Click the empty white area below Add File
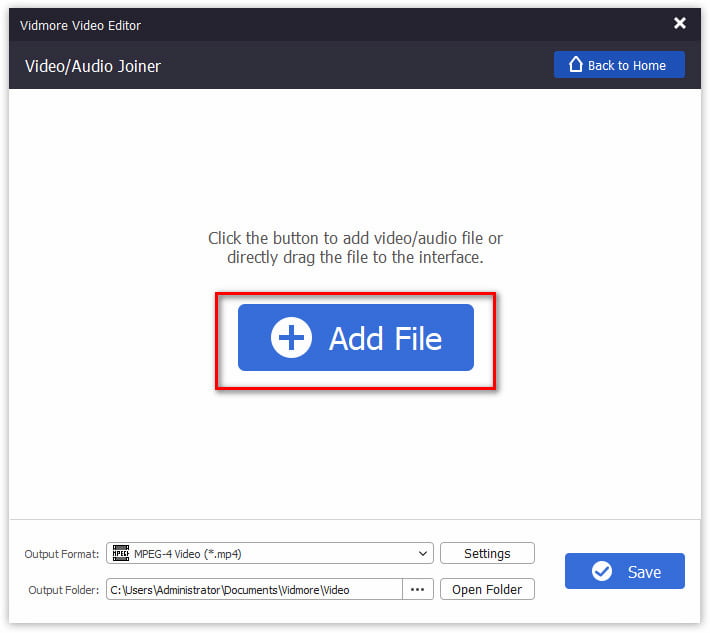Screen dimensions: 710x633 click(x=355, y=450)
